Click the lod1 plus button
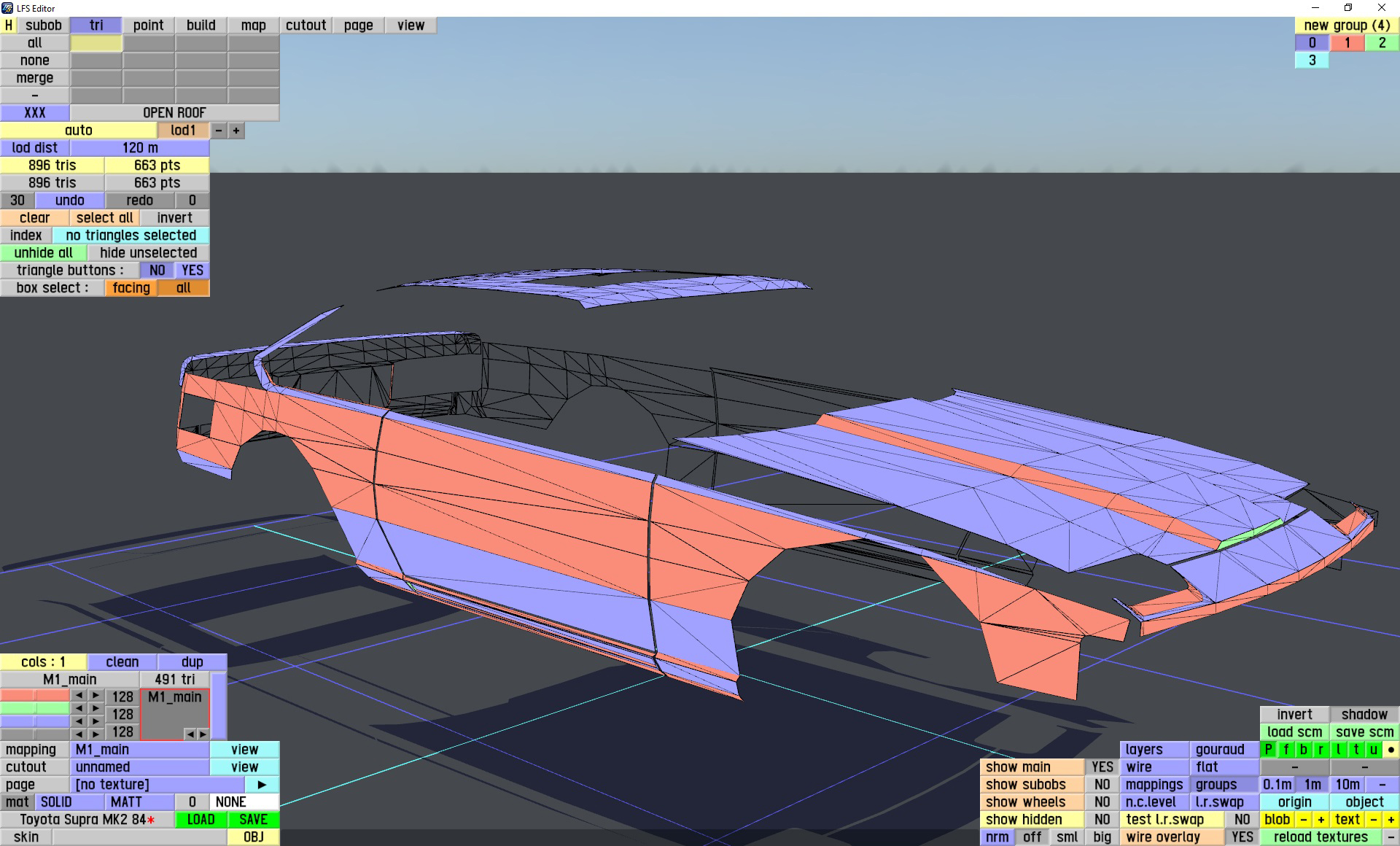Screen dimensions: 1400x846 pos(236,131)
